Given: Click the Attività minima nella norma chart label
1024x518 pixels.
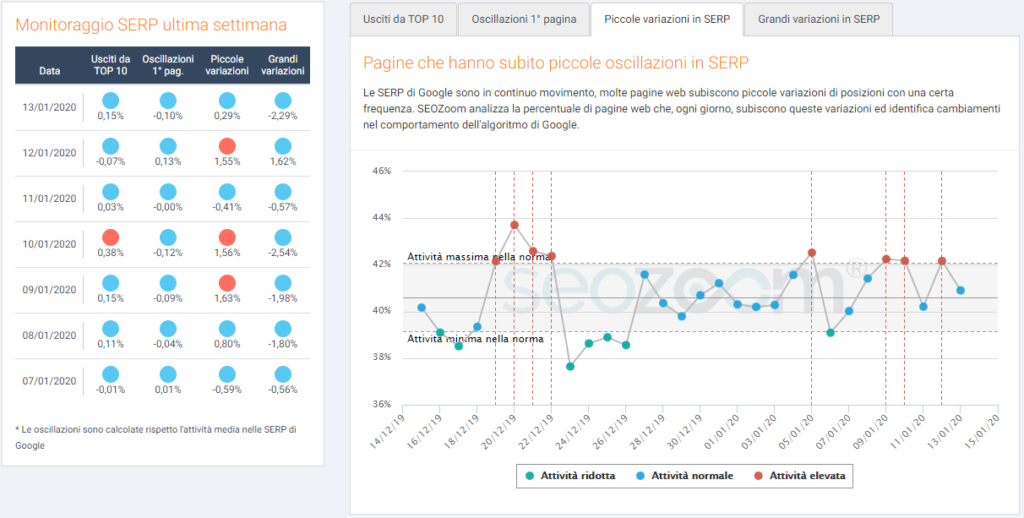Looking at the screenshot, I should [x=475, y=338].
